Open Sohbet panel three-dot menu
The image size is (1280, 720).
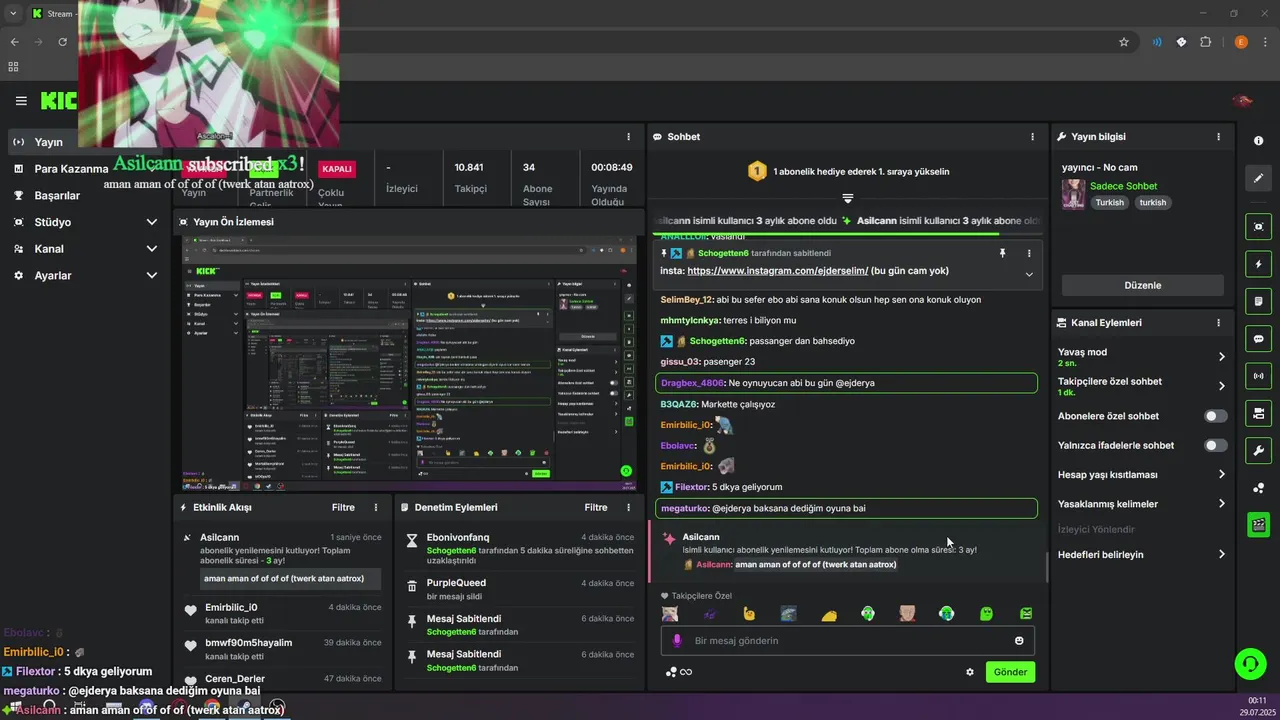click(1033, 137)
